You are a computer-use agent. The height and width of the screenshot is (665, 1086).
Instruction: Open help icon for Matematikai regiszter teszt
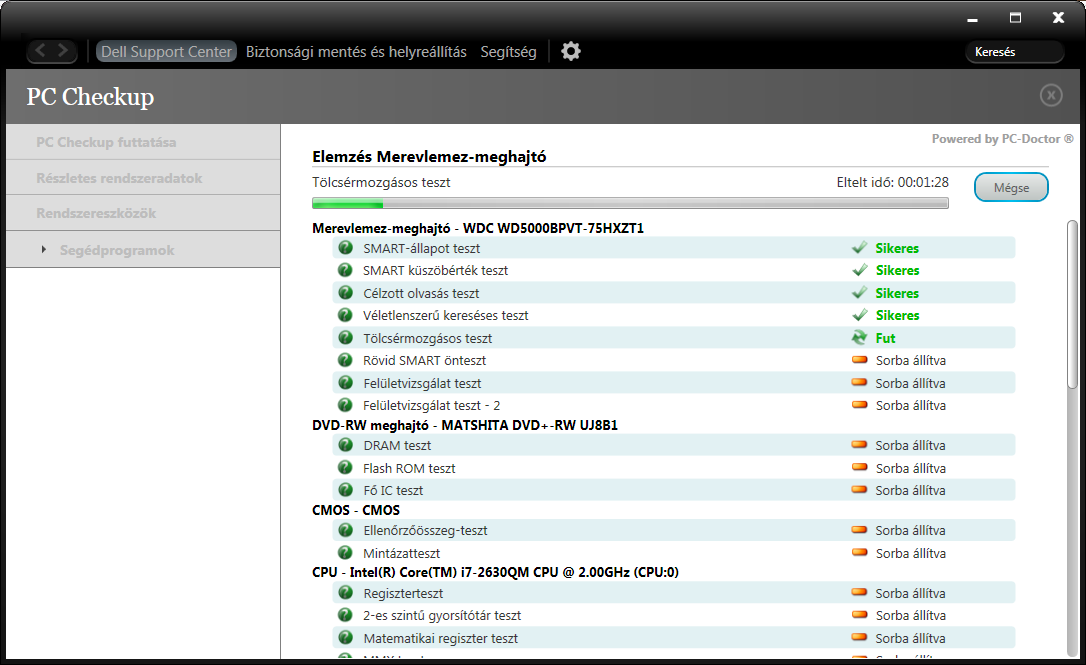click(345, 638)
